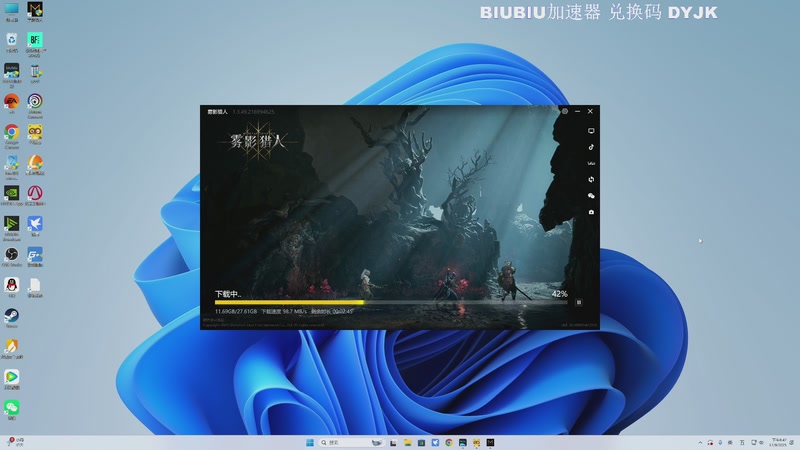
Task: Open the yellow raccoon app shortcut
Action: 35,134
